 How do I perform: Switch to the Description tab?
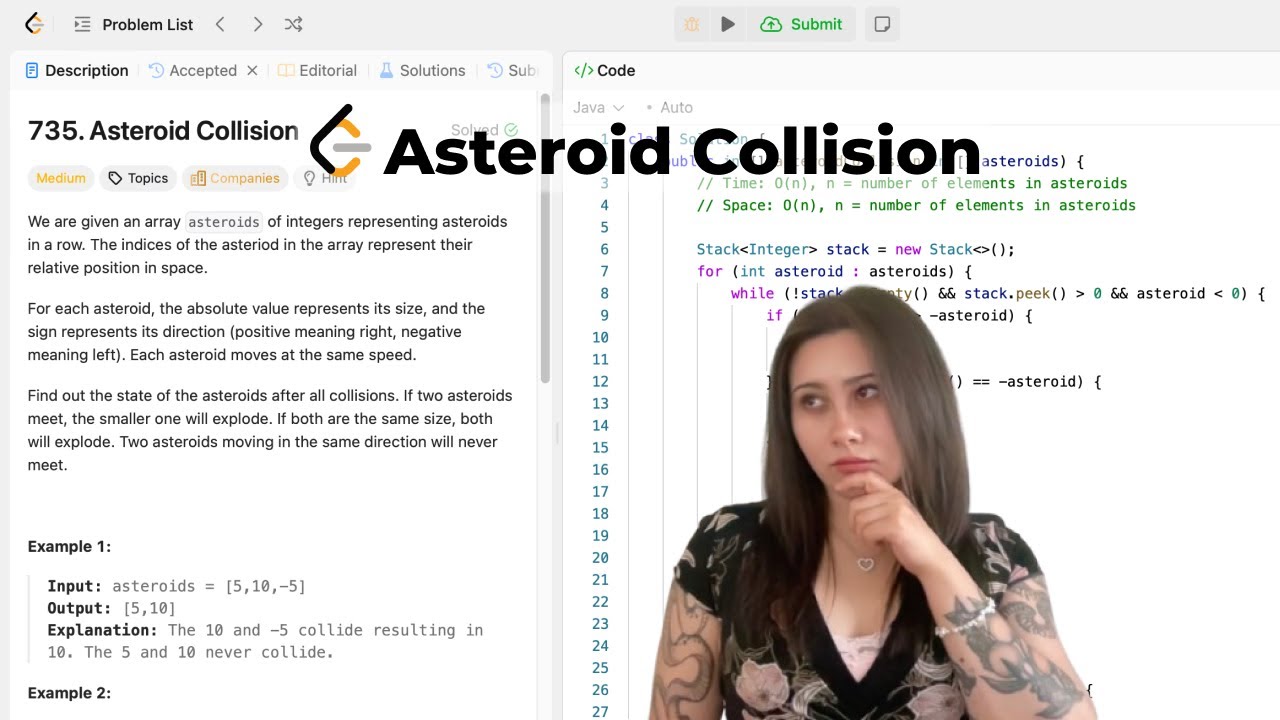click(x=77, y=70)
